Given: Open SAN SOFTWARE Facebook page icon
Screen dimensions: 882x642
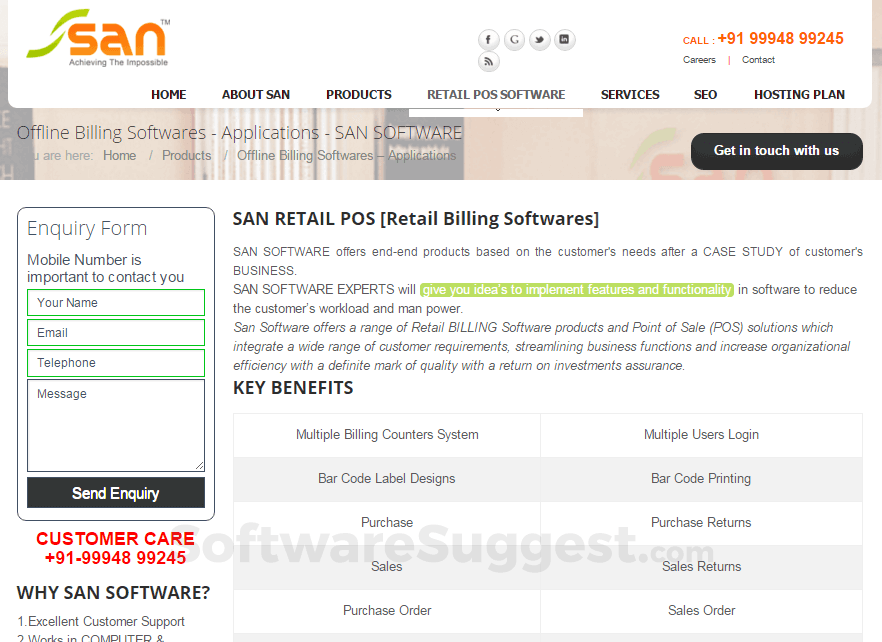Looking at the screenshot, I should 488,39.
